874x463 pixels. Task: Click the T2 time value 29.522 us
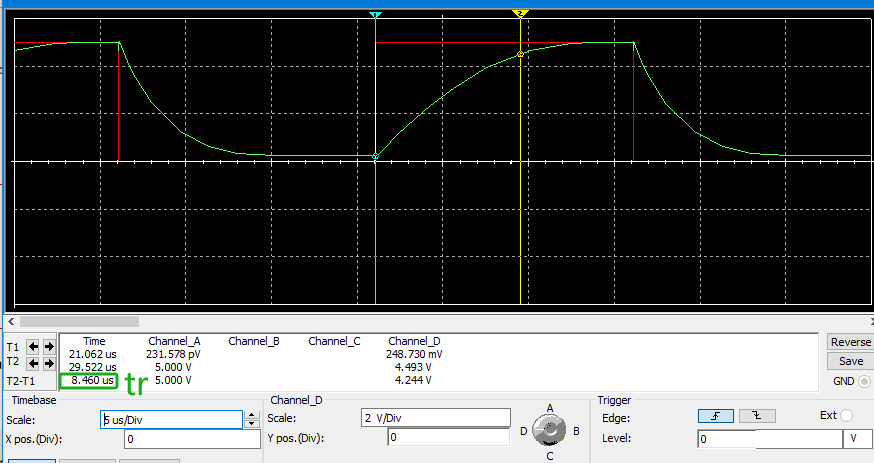click(x=93, y=367)
